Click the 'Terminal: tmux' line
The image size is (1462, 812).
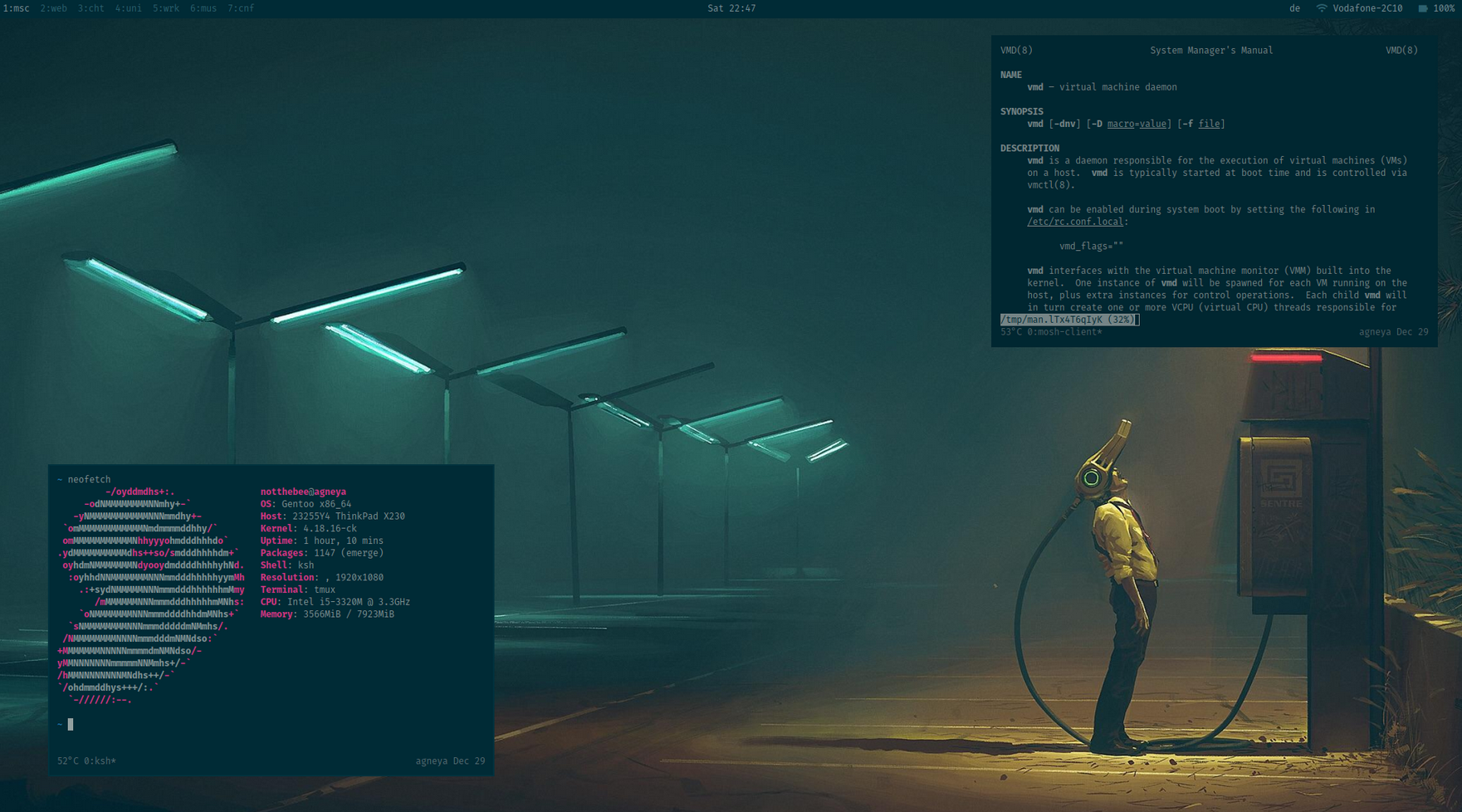pos(297,590)
